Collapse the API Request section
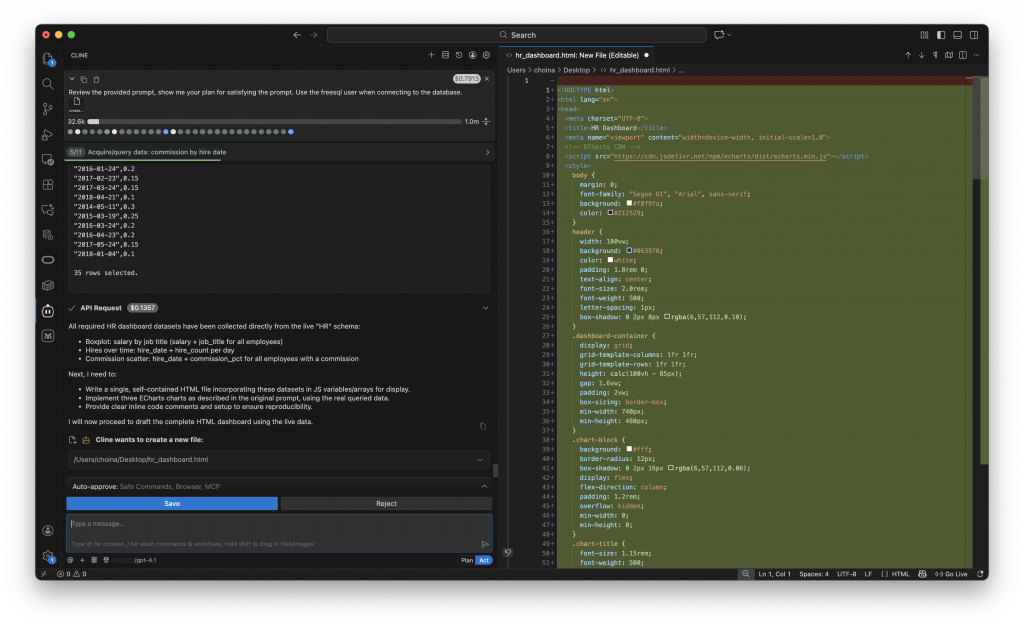Image resolution: width=1024 pixels, height=627 pixels. tap(486, 307)
